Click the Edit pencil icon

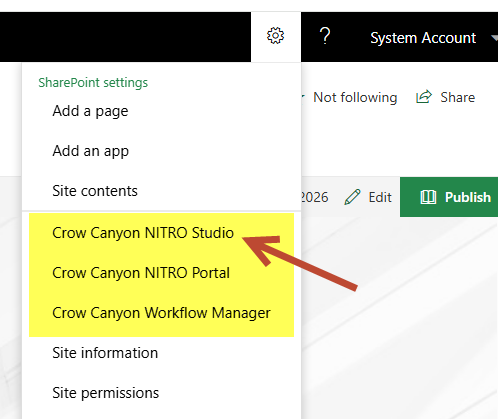[x=352, y=197]
